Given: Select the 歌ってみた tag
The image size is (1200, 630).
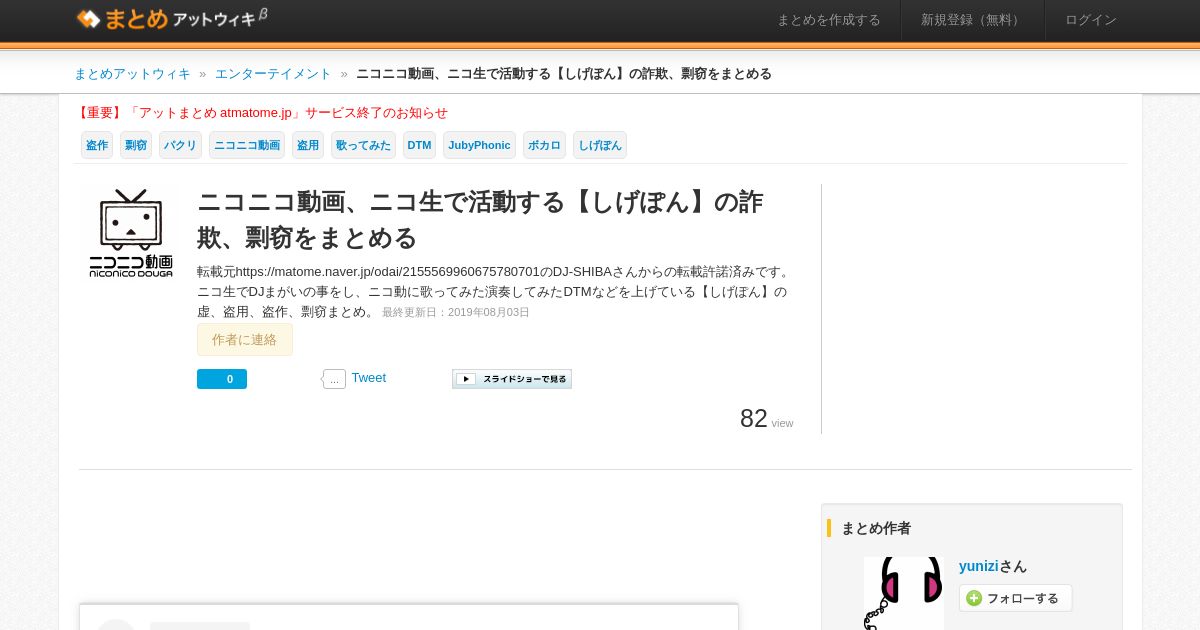Looking at the screenshot, I should coord(363,145).
